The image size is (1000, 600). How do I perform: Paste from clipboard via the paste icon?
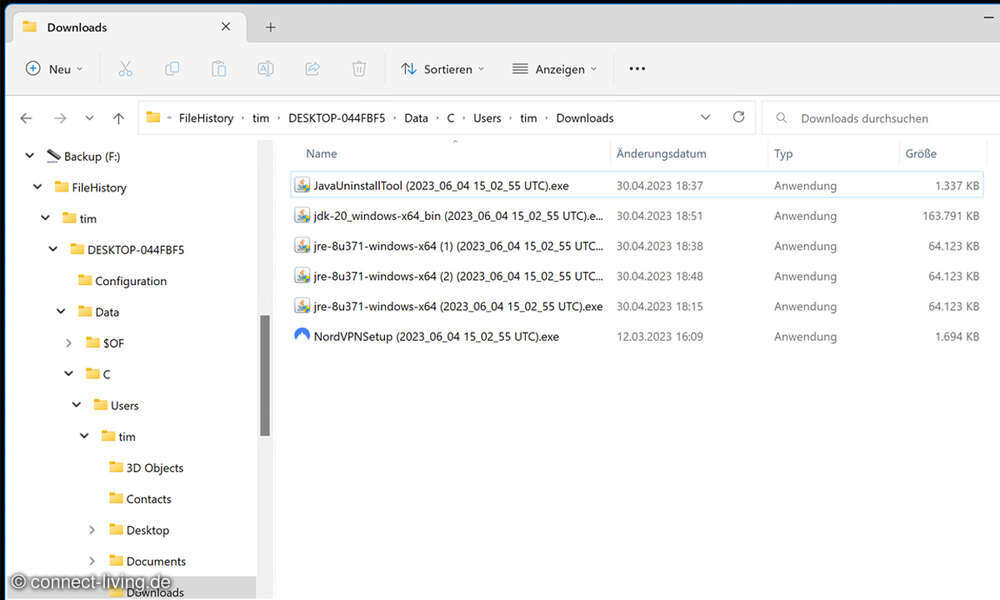pyautogui.click(x=218, y=68)
